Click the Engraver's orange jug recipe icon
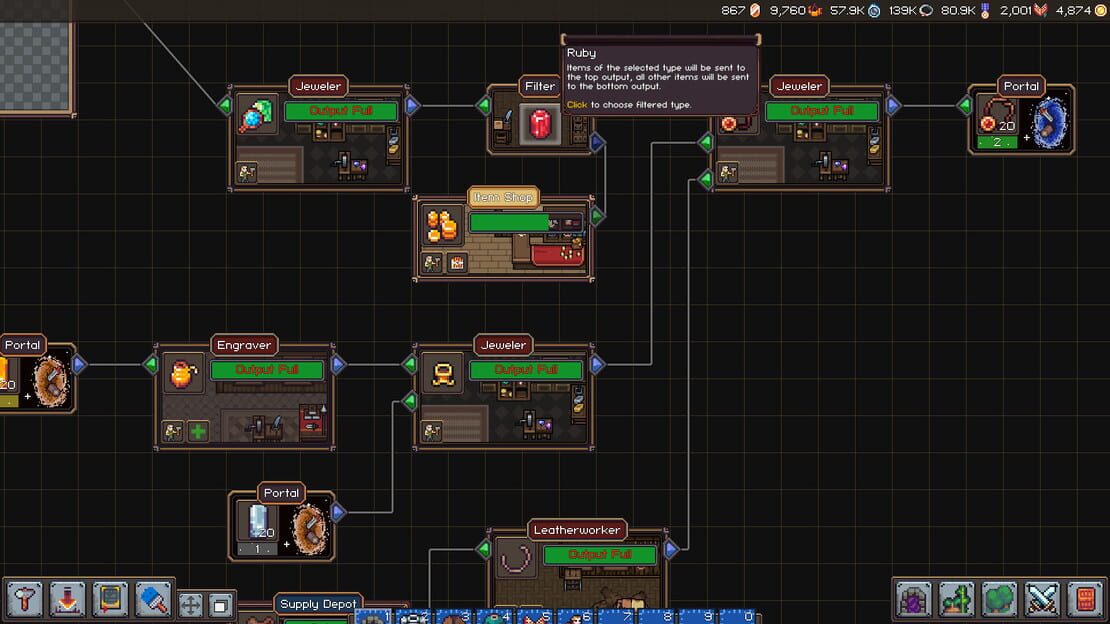Screen dimensions: 1110x624 (x=183, y=373)
